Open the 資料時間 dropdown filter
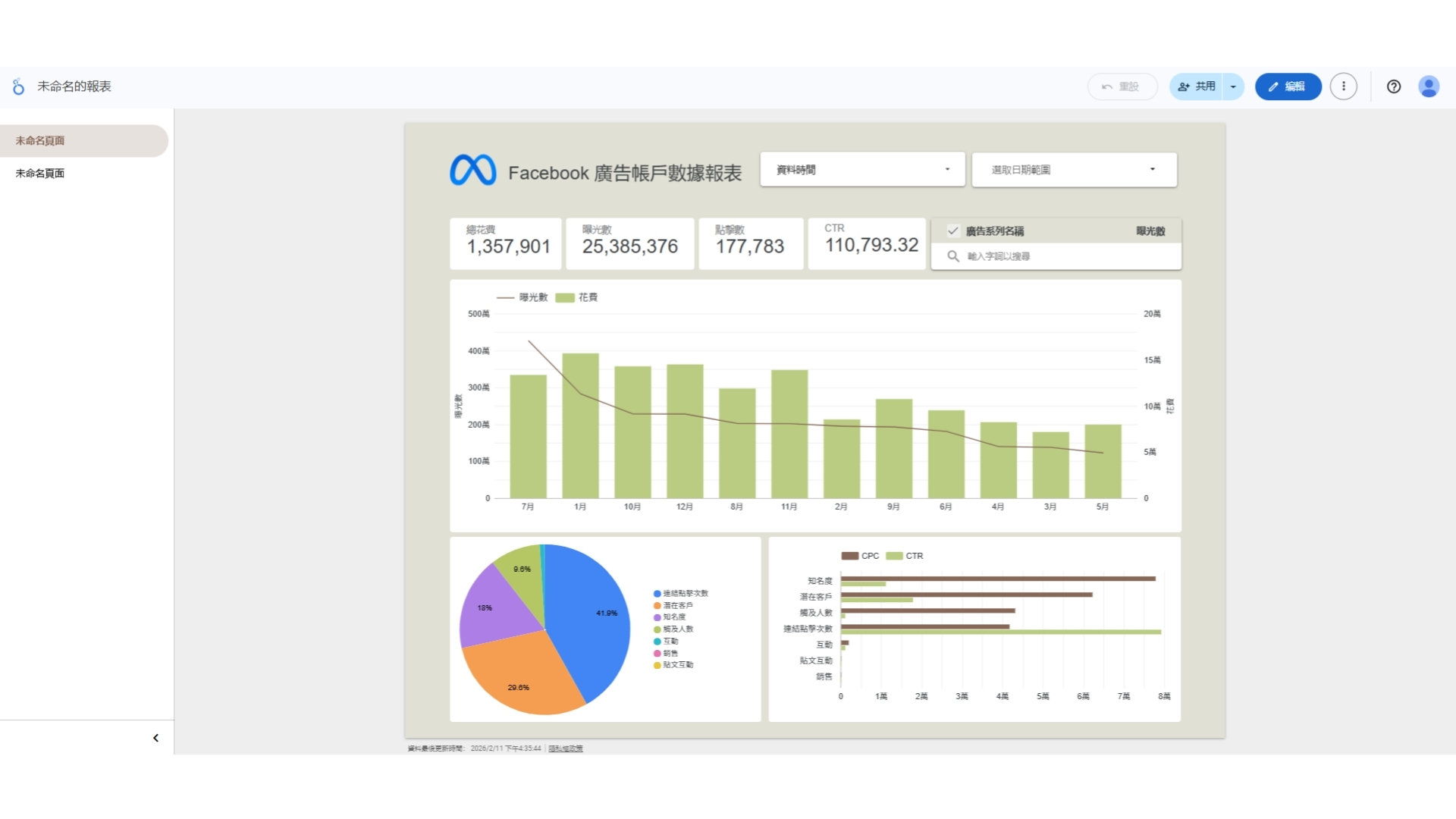 tap(862, 170)
